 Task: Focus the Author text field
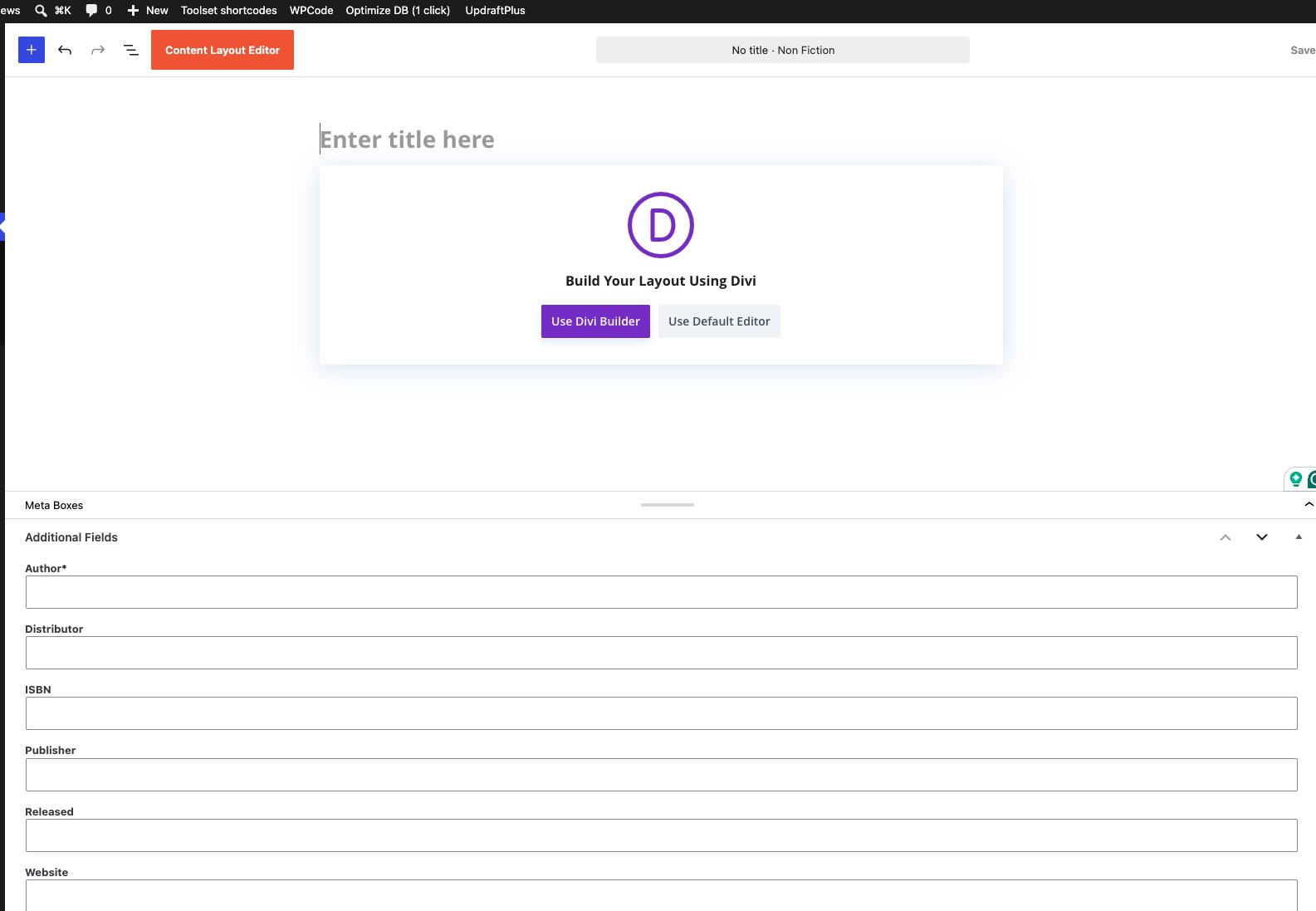tap(661, 592)
